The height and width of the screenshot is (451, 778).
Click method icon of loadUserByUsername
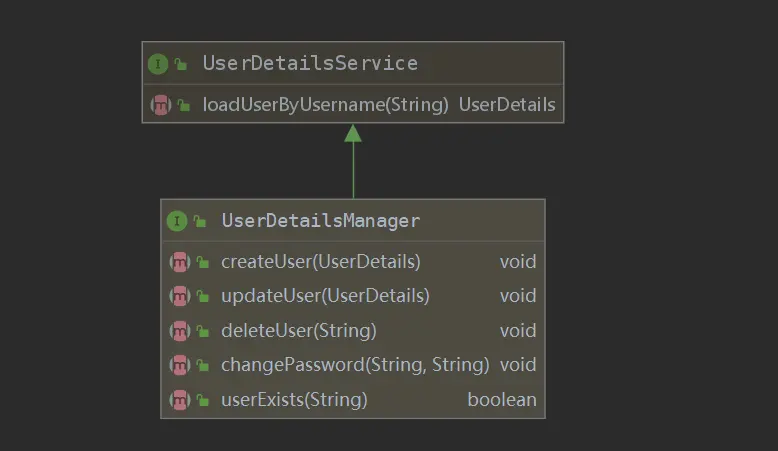point(160,104)
